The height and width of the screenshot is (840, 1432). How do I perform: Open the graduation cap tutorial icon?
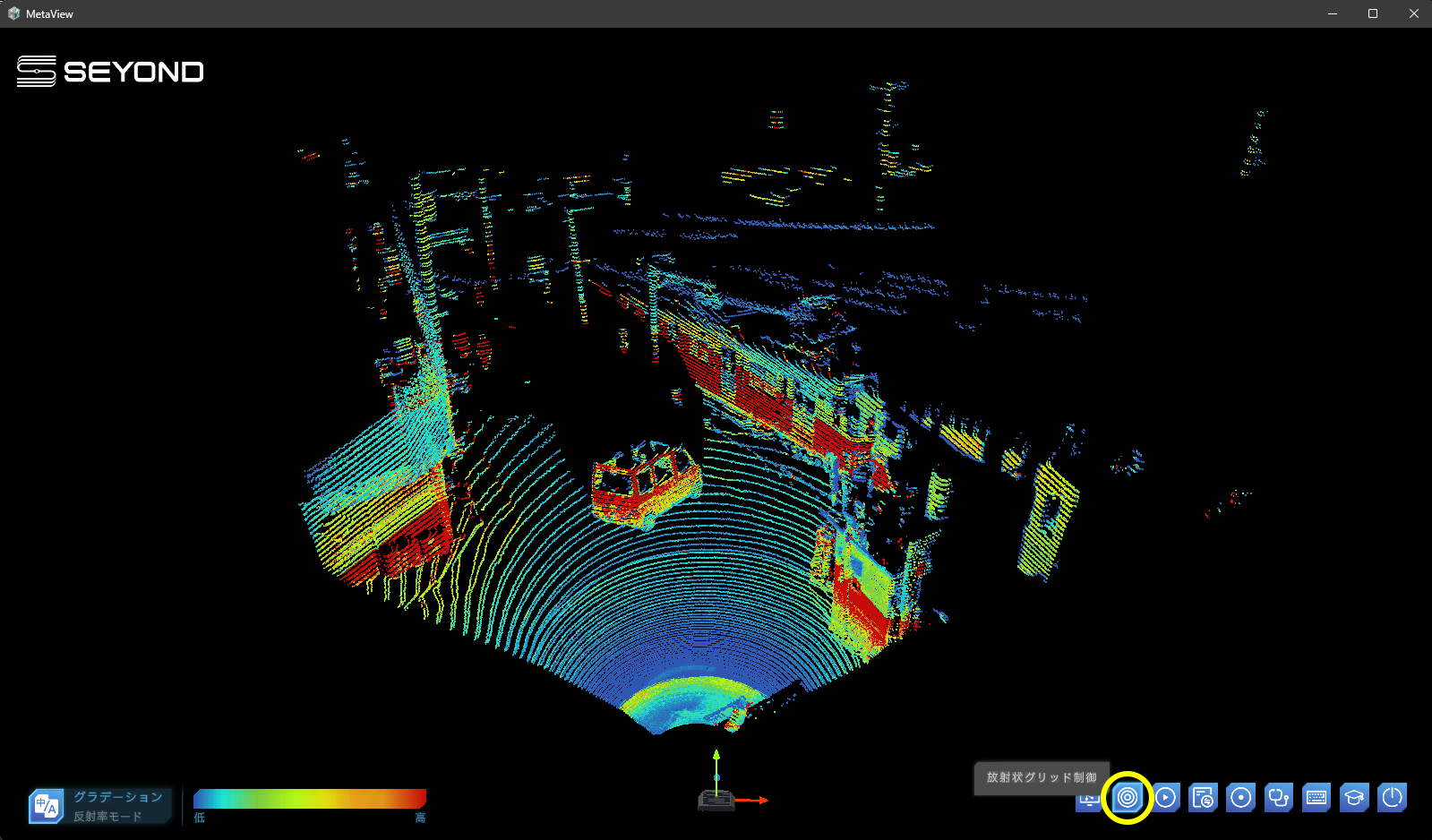(1354, 797)
